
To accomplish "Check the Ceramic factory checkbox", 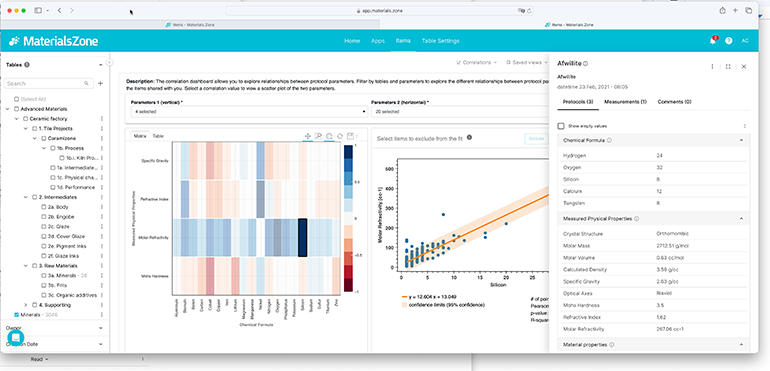I will pyautogui.click(x=25, y=119).
